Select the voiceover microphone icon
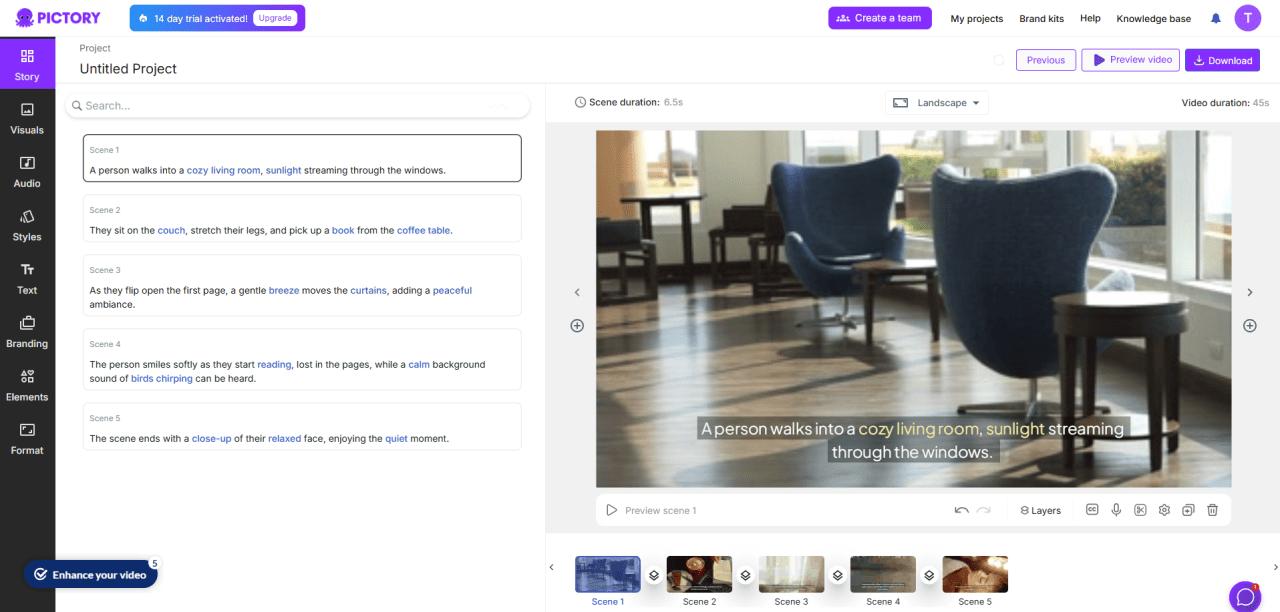The image size is (1280, 612). click(x=1115, y=509)
